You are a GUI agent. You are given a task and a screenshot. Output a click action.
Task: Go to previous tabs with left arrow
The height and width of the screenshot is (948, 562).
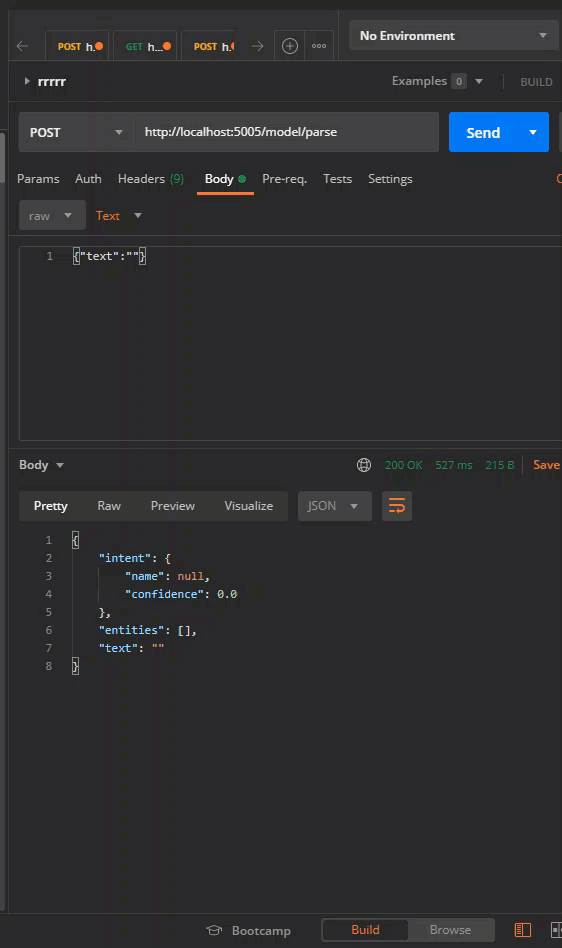pyautogui.click(x=23, y=46)
